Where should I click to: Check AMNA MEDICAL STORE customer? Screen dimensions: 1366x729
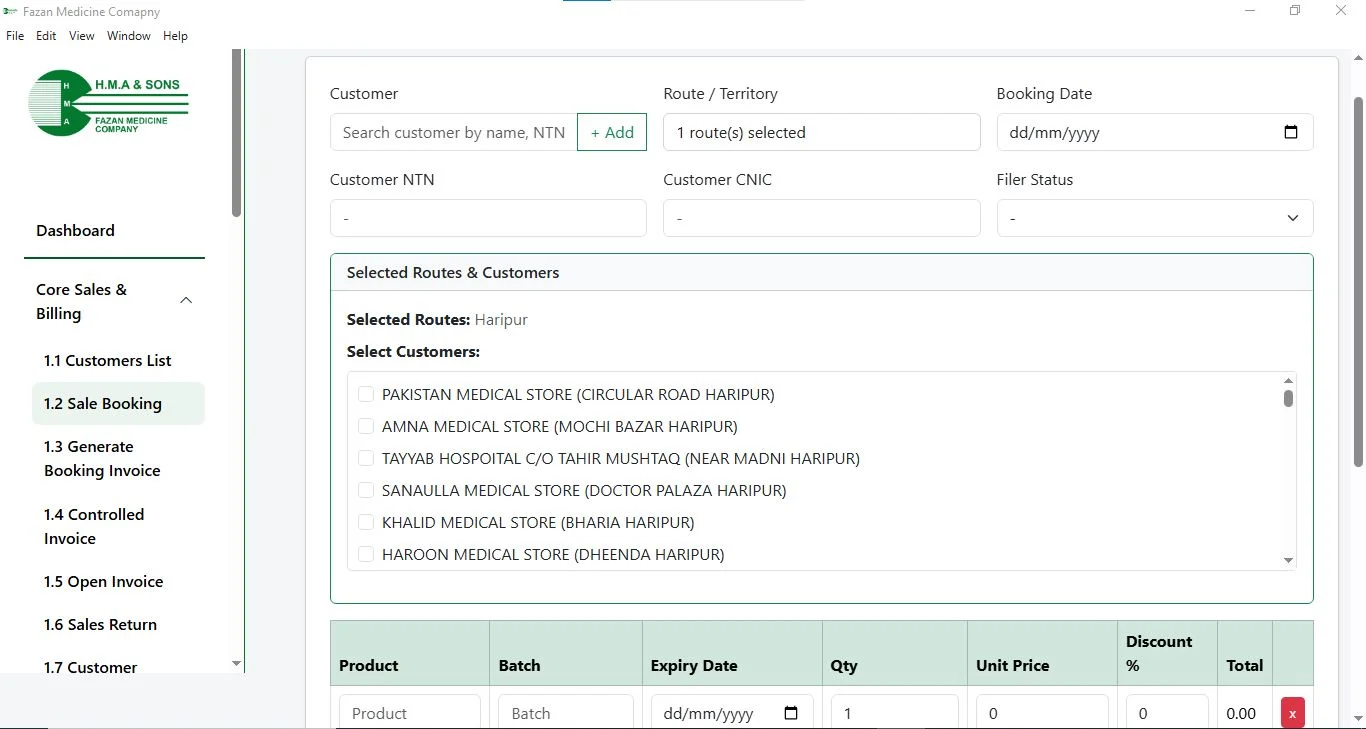366,426
